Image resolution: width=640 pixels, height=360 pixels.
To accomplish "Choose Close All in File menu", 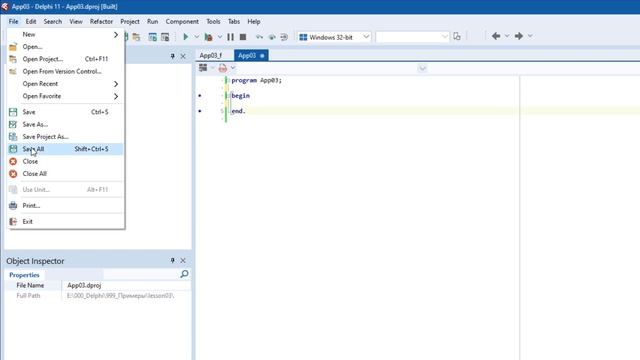I will point(65,174).
